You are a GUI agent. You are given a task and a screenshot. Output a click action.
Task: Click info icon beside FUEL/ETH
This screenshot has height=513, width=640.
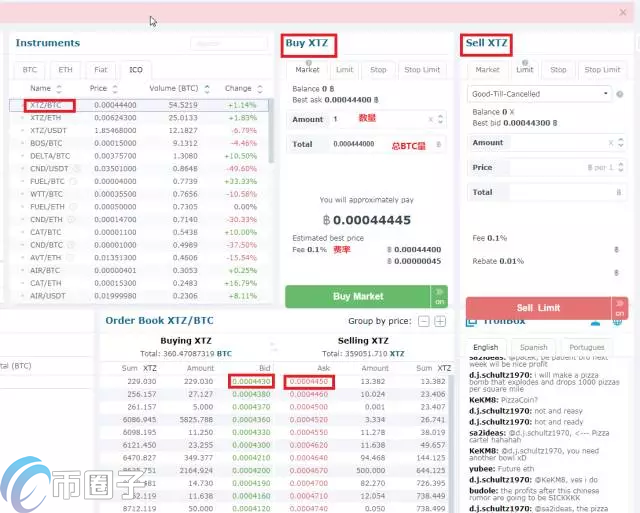click(x=73, y=207)
